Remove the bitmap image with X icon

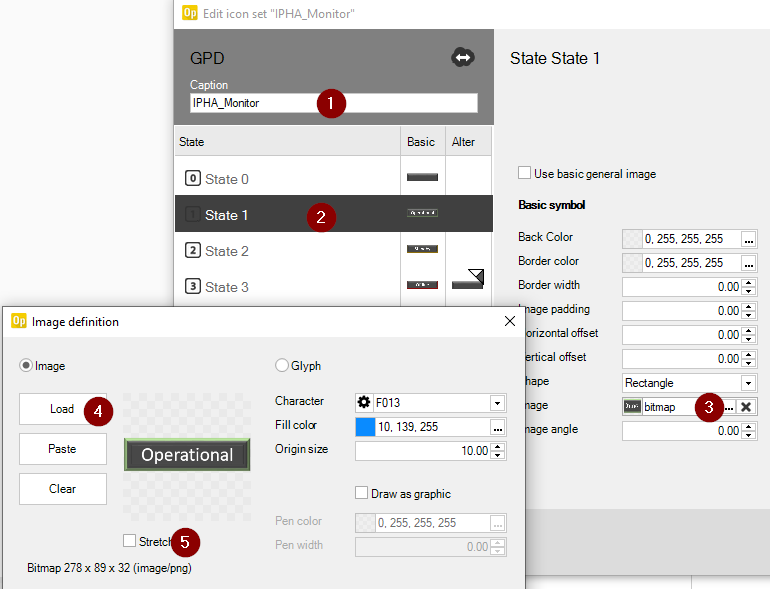click(746, 407)
